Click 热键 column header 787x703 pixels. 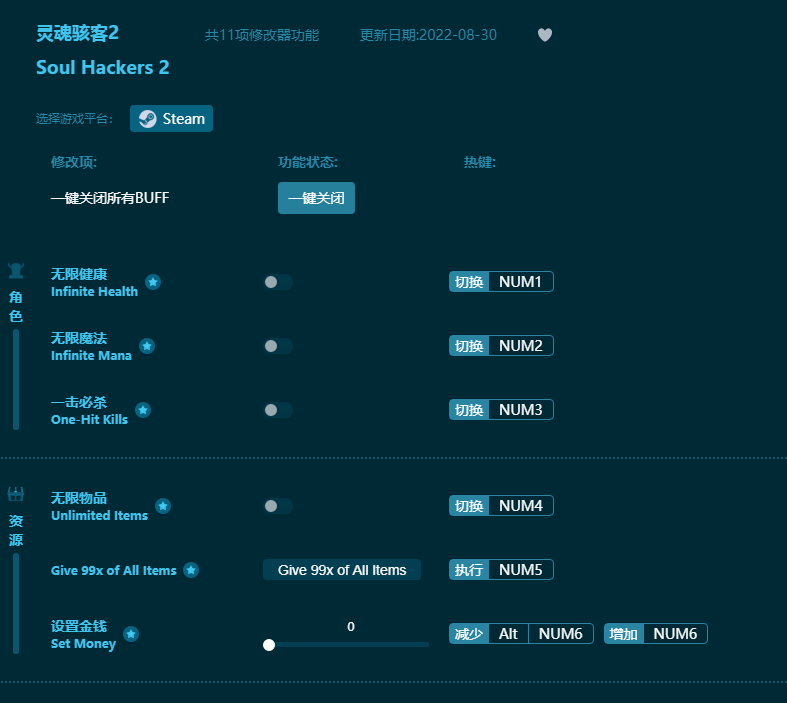479,162
